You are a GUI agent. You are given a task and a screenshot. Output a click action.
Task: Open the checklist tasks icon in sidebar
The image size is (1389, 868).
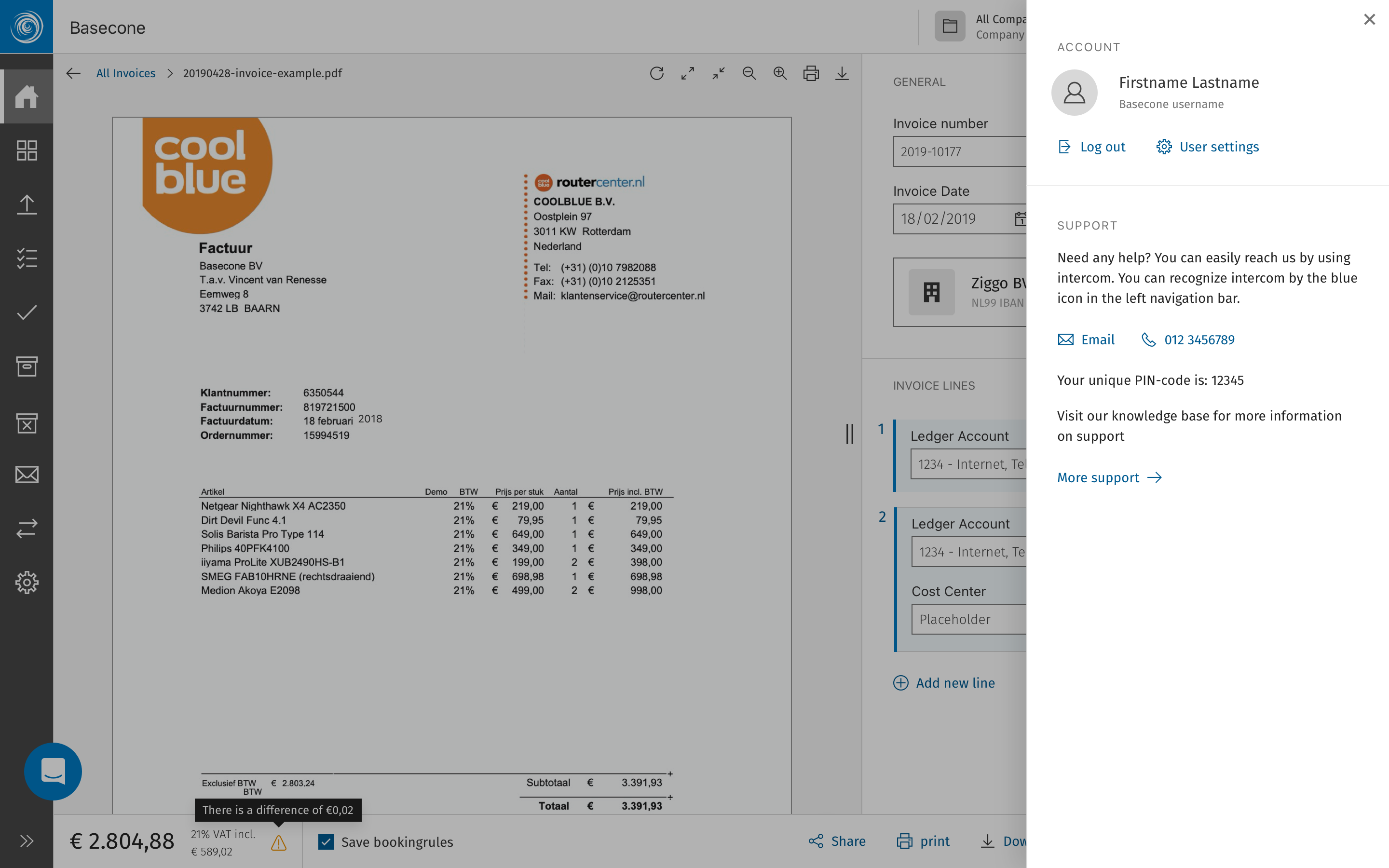pyautogui.click(x=27, y=258)
